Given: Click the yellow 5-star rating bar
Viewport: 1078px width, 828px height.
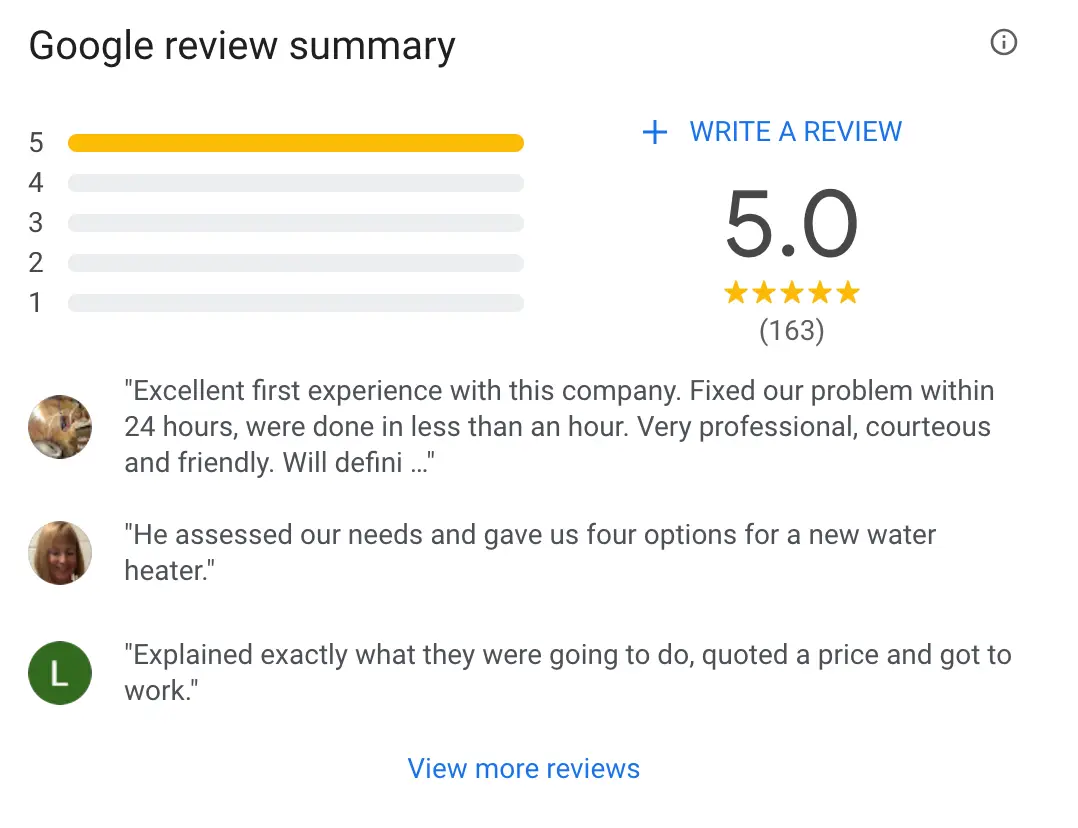Looking at the screenshot, I should tap(295, 143).
